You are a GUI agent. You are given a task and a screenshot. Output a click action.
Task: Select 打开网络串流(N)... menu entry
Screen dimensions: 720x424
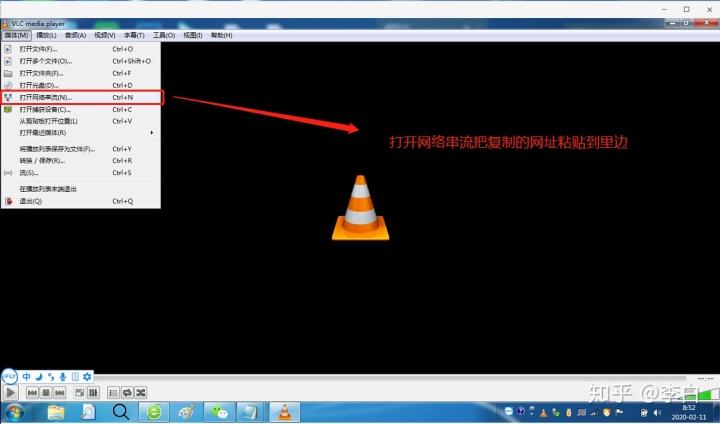click(x=81, y=97)
